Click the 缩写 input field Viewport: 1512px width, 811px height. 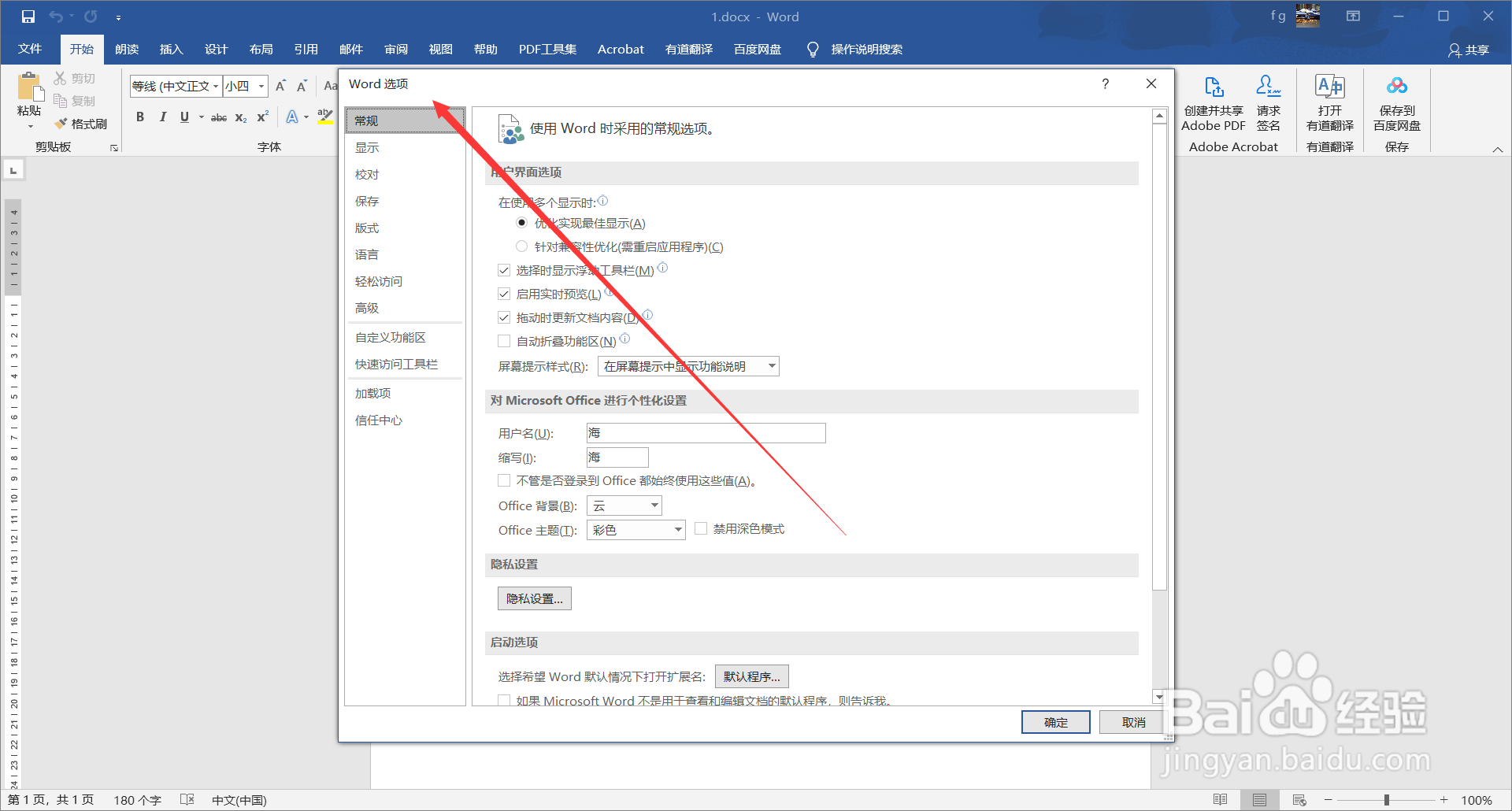[617, 457]
